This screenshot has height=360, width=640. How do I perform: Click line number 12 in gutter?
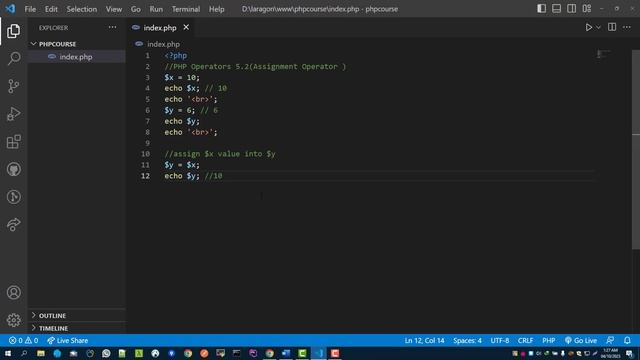(145, 176)
